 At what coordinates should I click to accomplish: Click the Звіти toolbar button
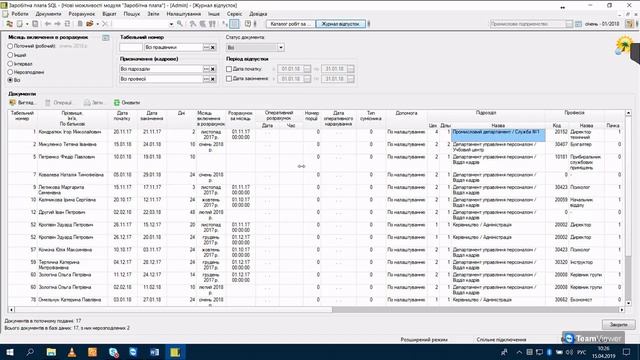pos(93,102)
